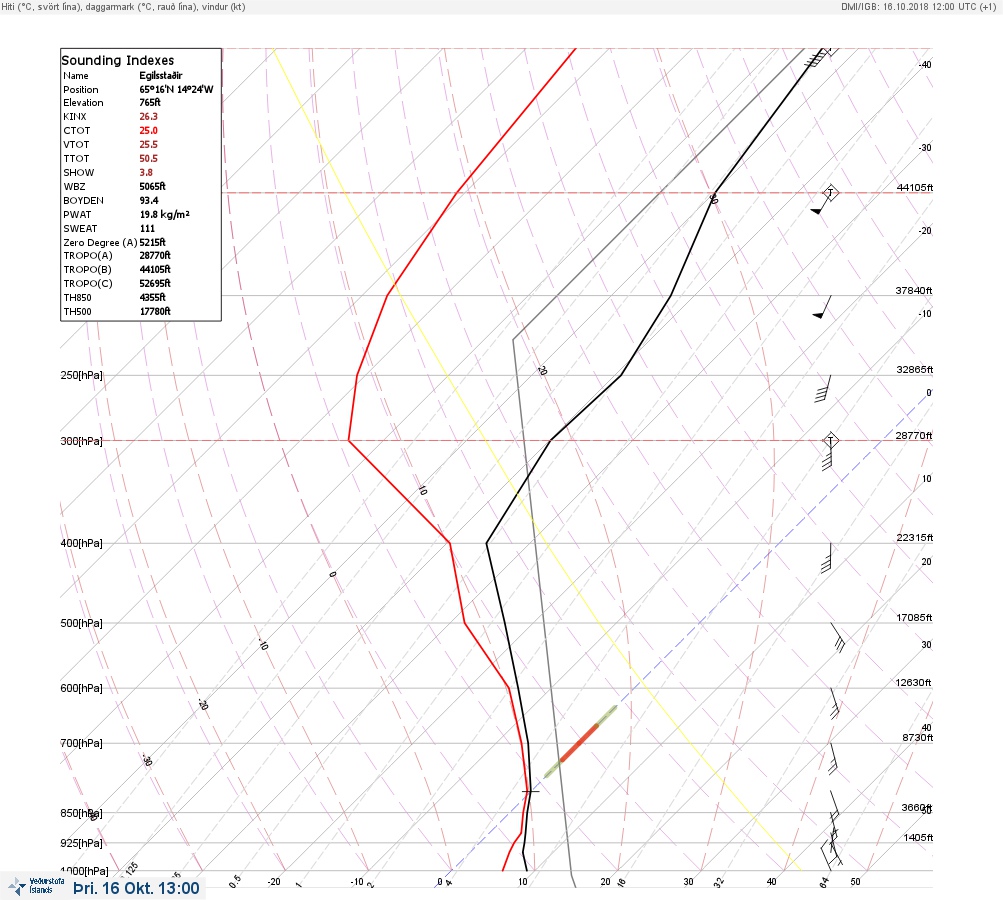This screenshot has width=1003, height=900.
Task: Click the 500[hPa] pressure label
Action: 81,623
